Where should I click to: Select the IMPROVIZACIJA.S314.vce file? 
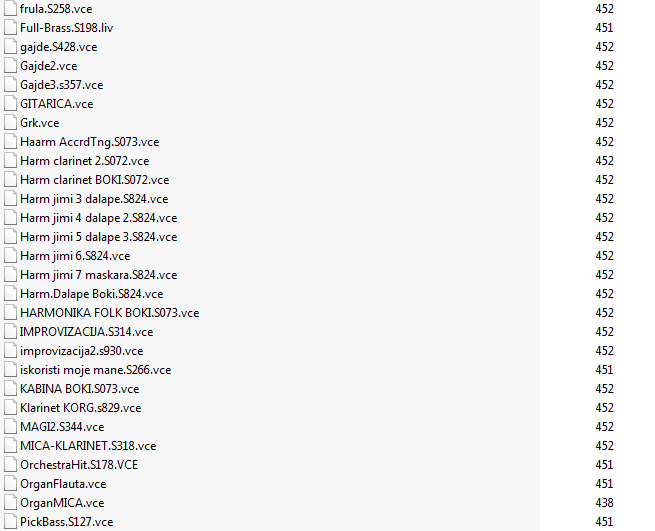[86, 332]
